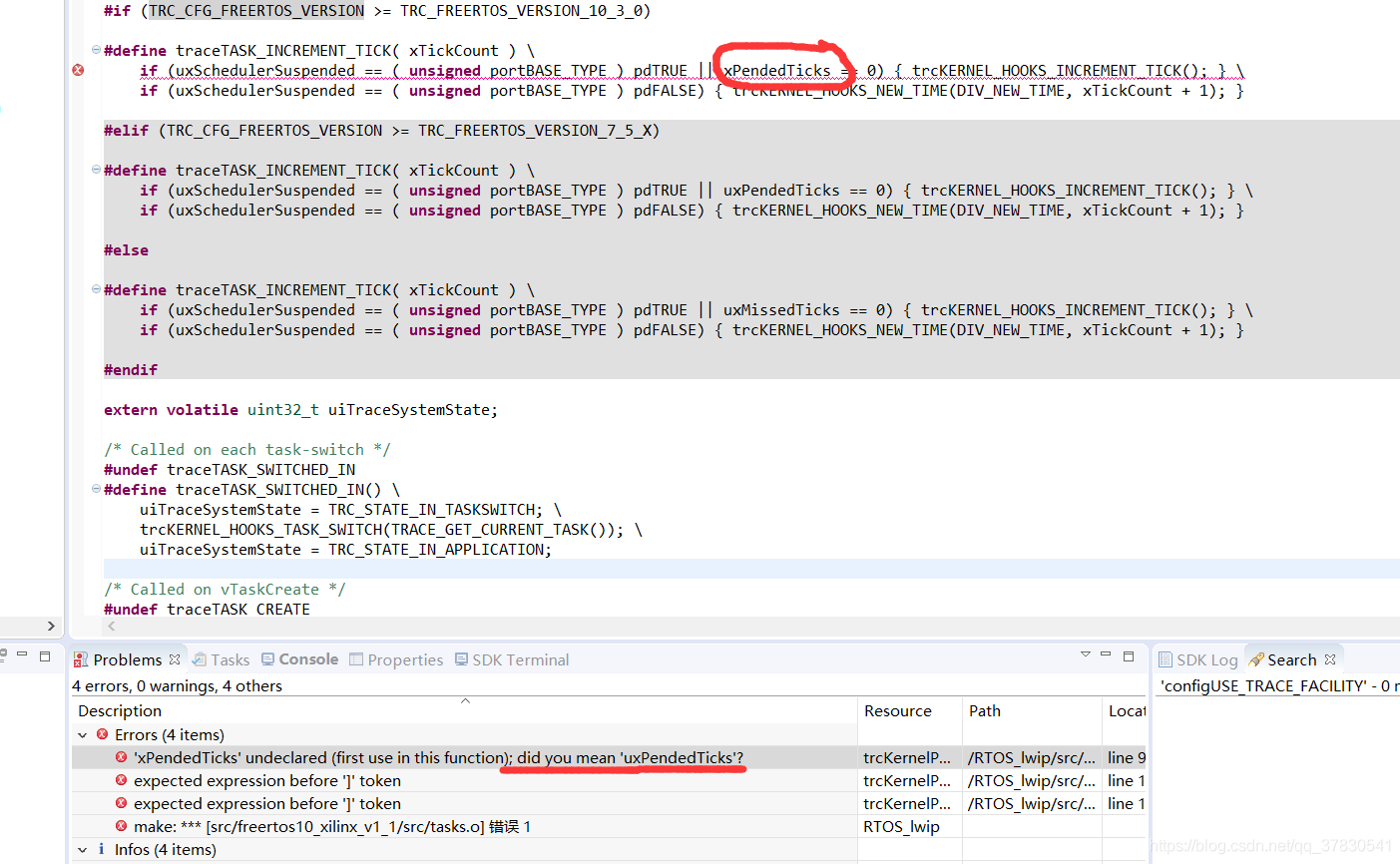1400x864 pixels.
Task: Open the Problems panel View Menu triangle
Action: (x=1085, y=654)
